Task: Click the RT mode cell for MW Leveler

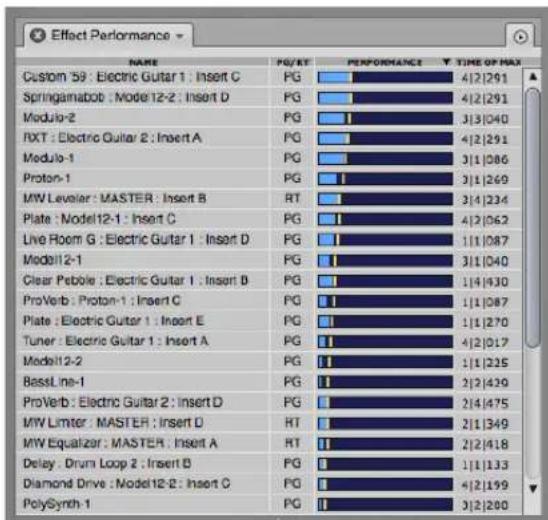Action: pos(293,199)
